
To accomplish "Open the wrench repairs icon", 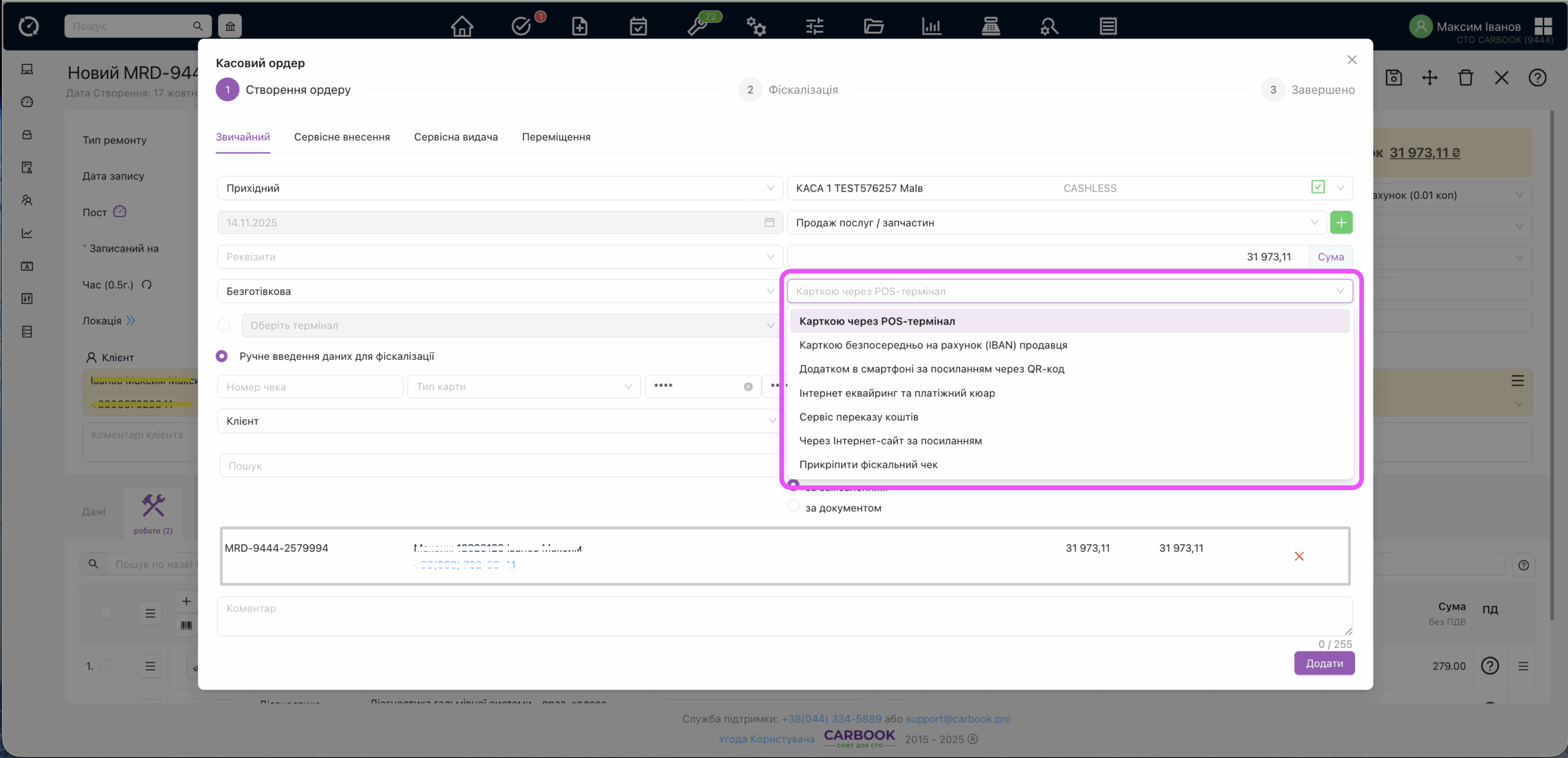I will (x=697, y=26).
